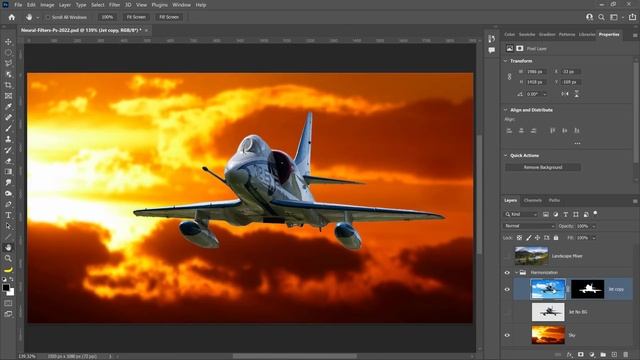Image resolution: width=640 pixels, height=360 pixels.
Task: Select the Eyedropper tool
Action: click(8, 107)
